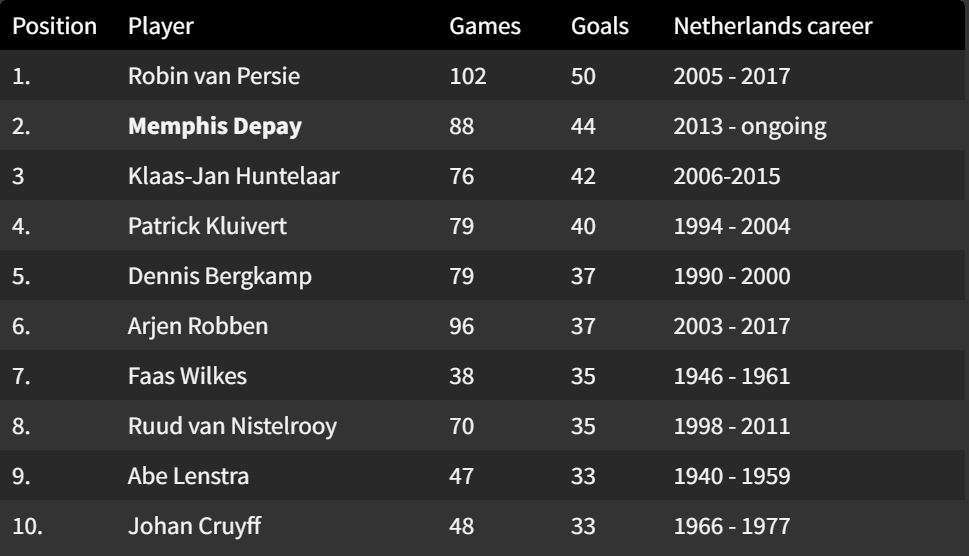Click the Johan Cruyff player cell

[x=194, y=526]
